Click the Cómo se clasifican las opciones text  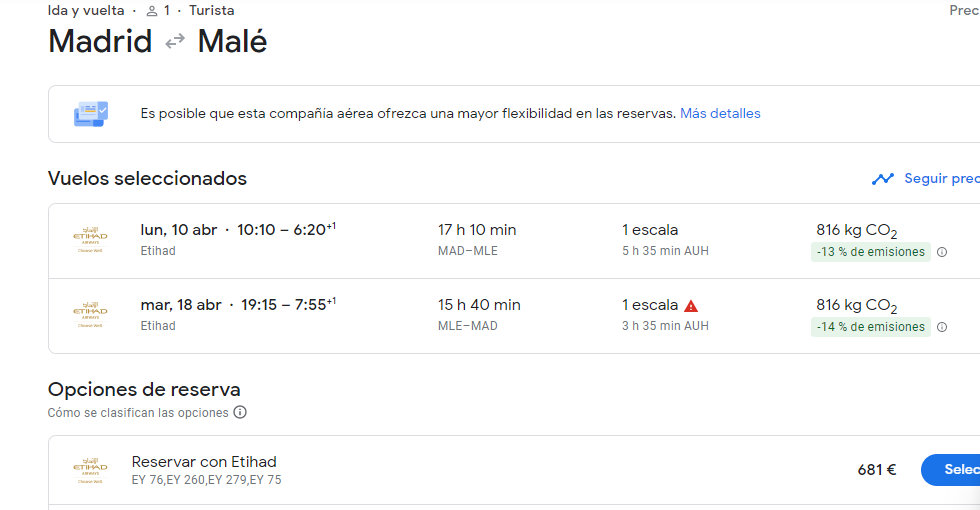(x=138, y=412)
